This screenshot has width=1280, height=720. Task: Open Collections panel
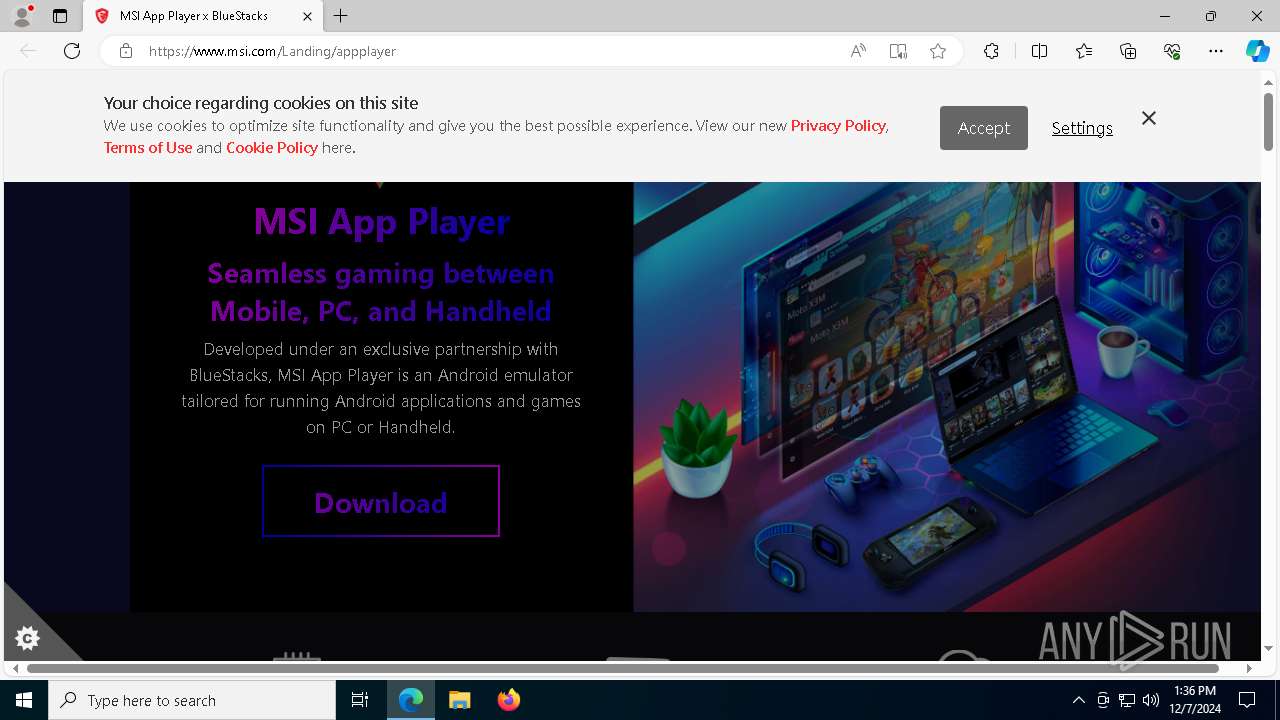(1128, 51)
